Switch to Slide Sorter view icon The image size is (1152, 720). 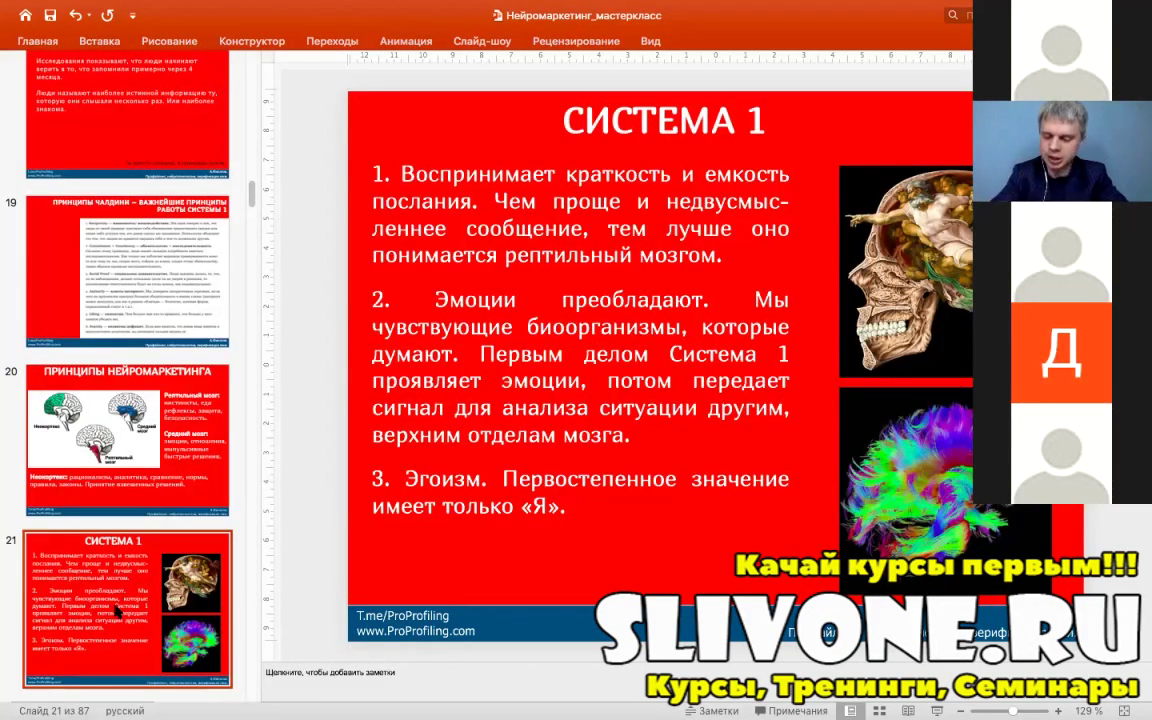point(879,710)
